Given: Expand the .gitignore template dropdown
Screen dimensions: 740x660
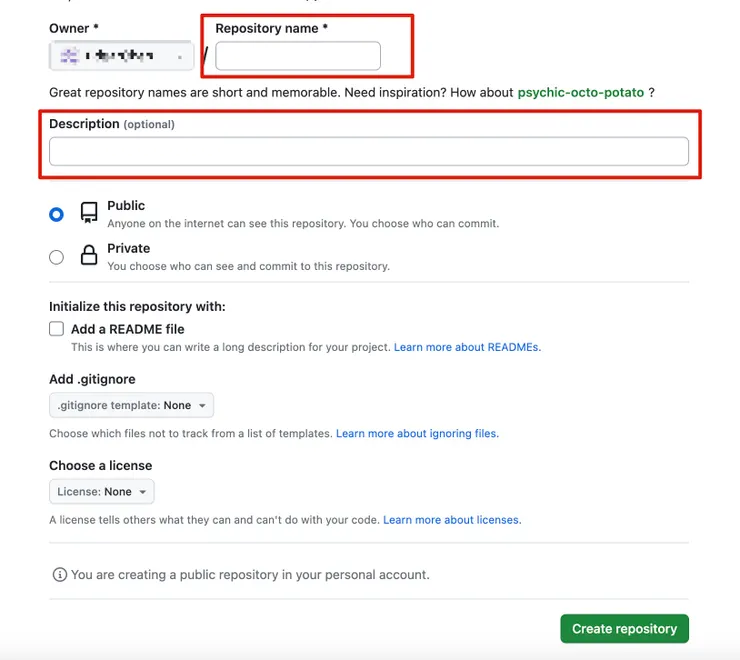Looking at the screenshot, I should pos(131,406).
